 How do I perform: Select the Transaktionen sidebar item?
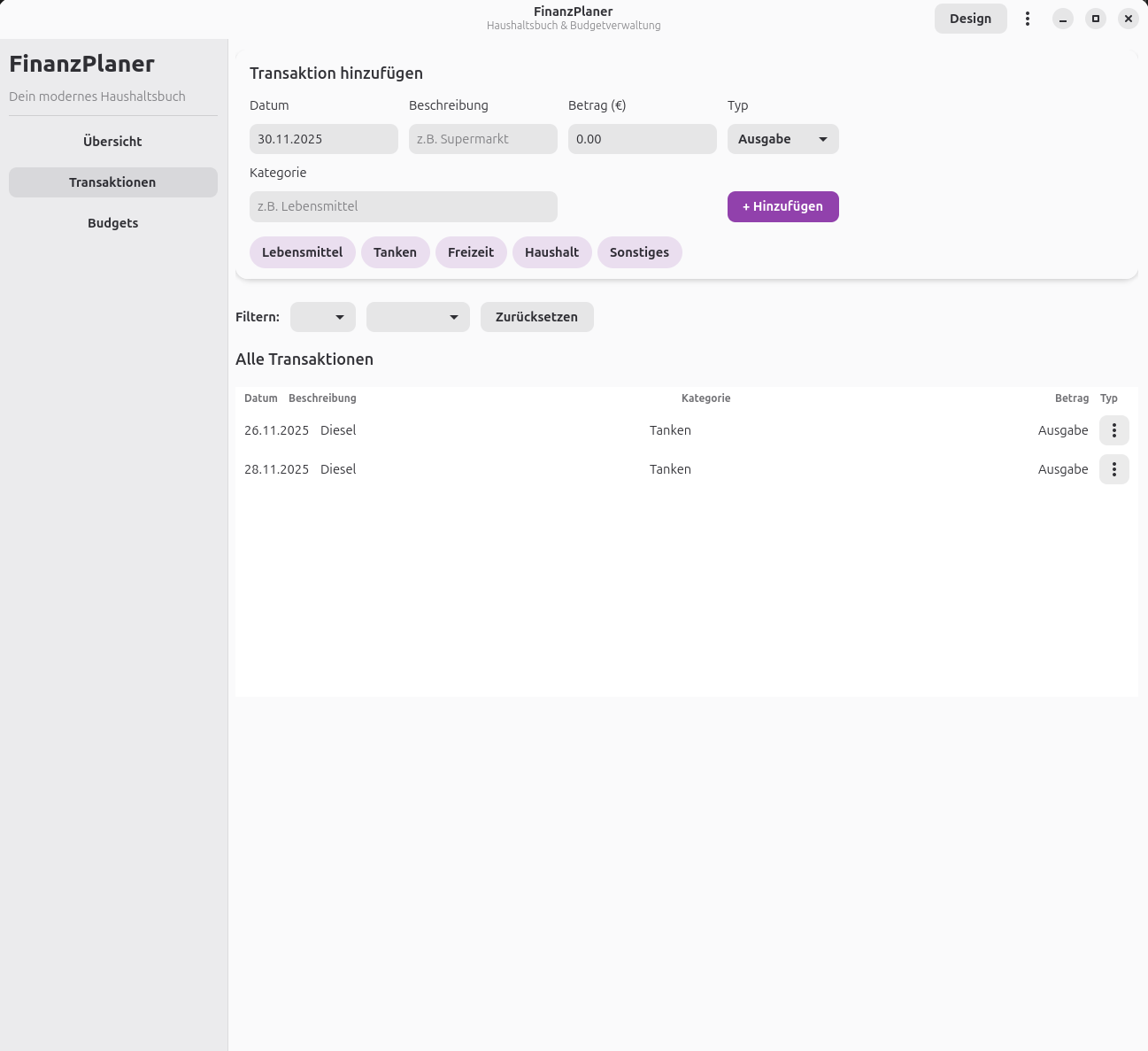pos(112,182)
